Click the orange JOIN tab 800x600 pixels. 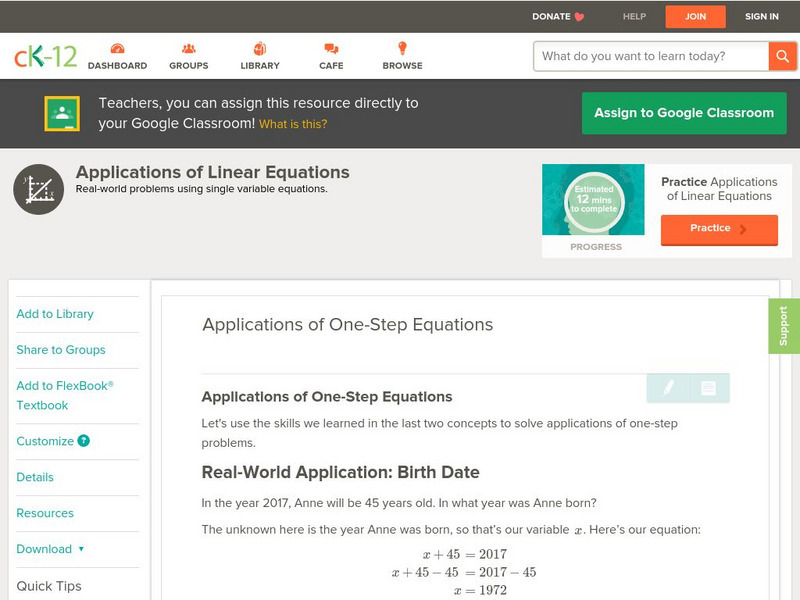694,16
